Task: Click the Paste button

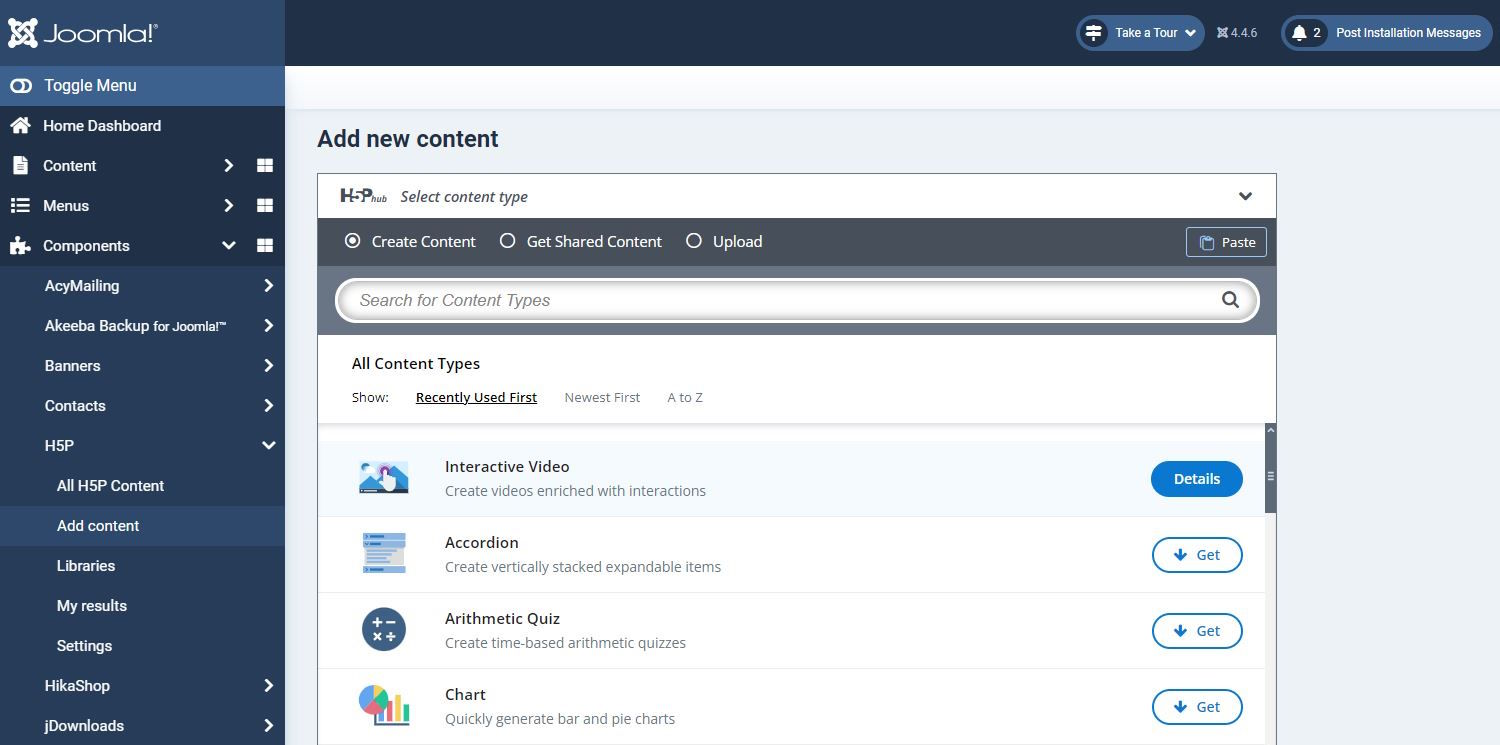Action: click(x=1226, y=242)
